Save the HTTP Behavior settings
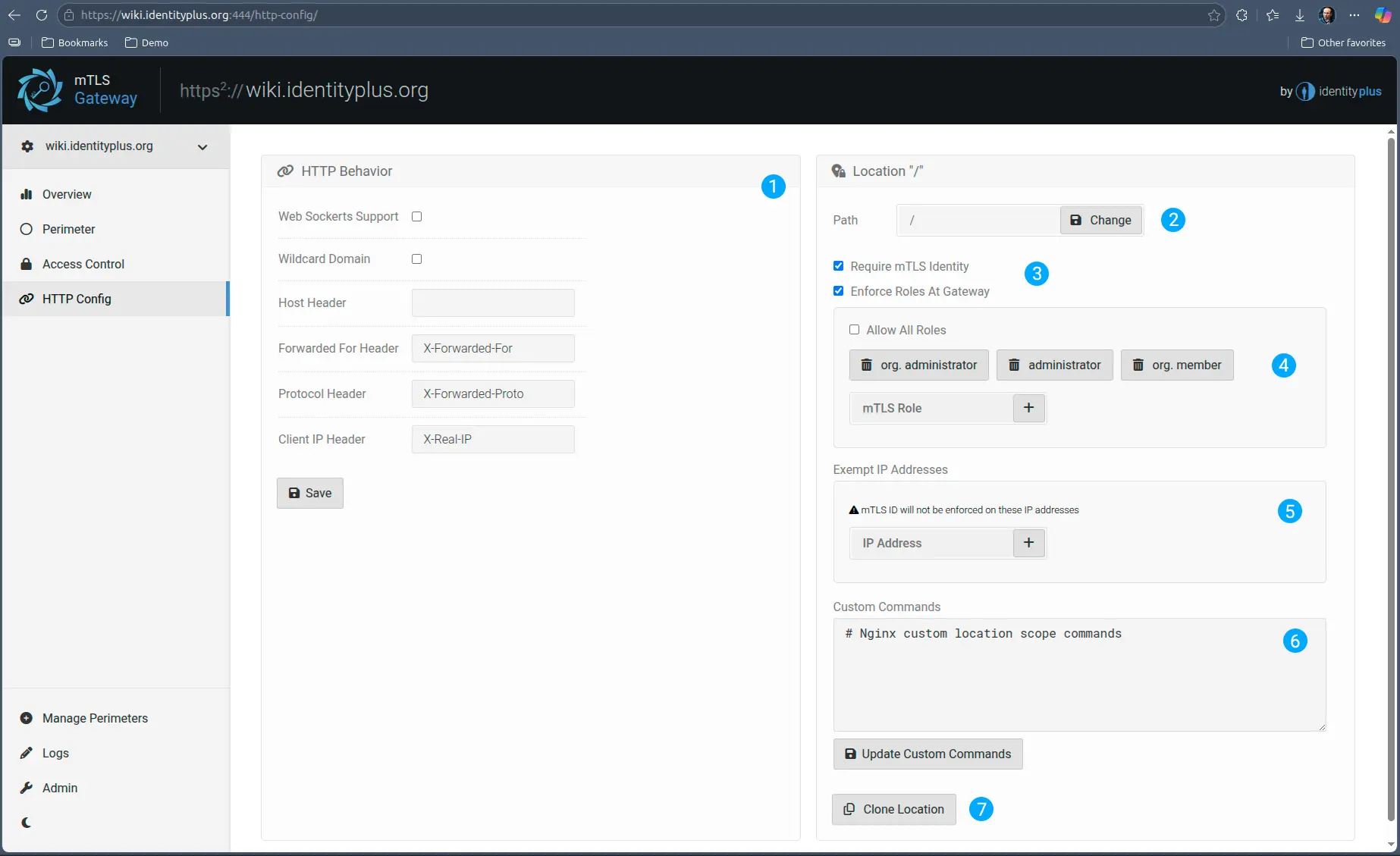This screenshot has height=856, width=1400. coord(309,493)
